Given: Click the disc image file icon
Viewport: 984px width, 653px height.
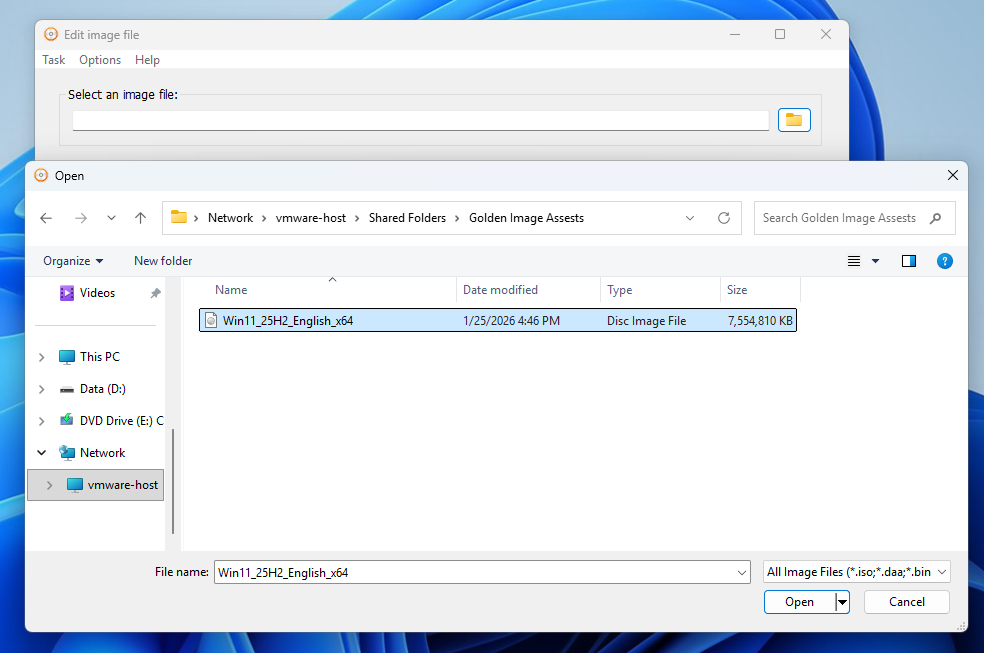Looking at the screenshot, I should tap(211, 321).
